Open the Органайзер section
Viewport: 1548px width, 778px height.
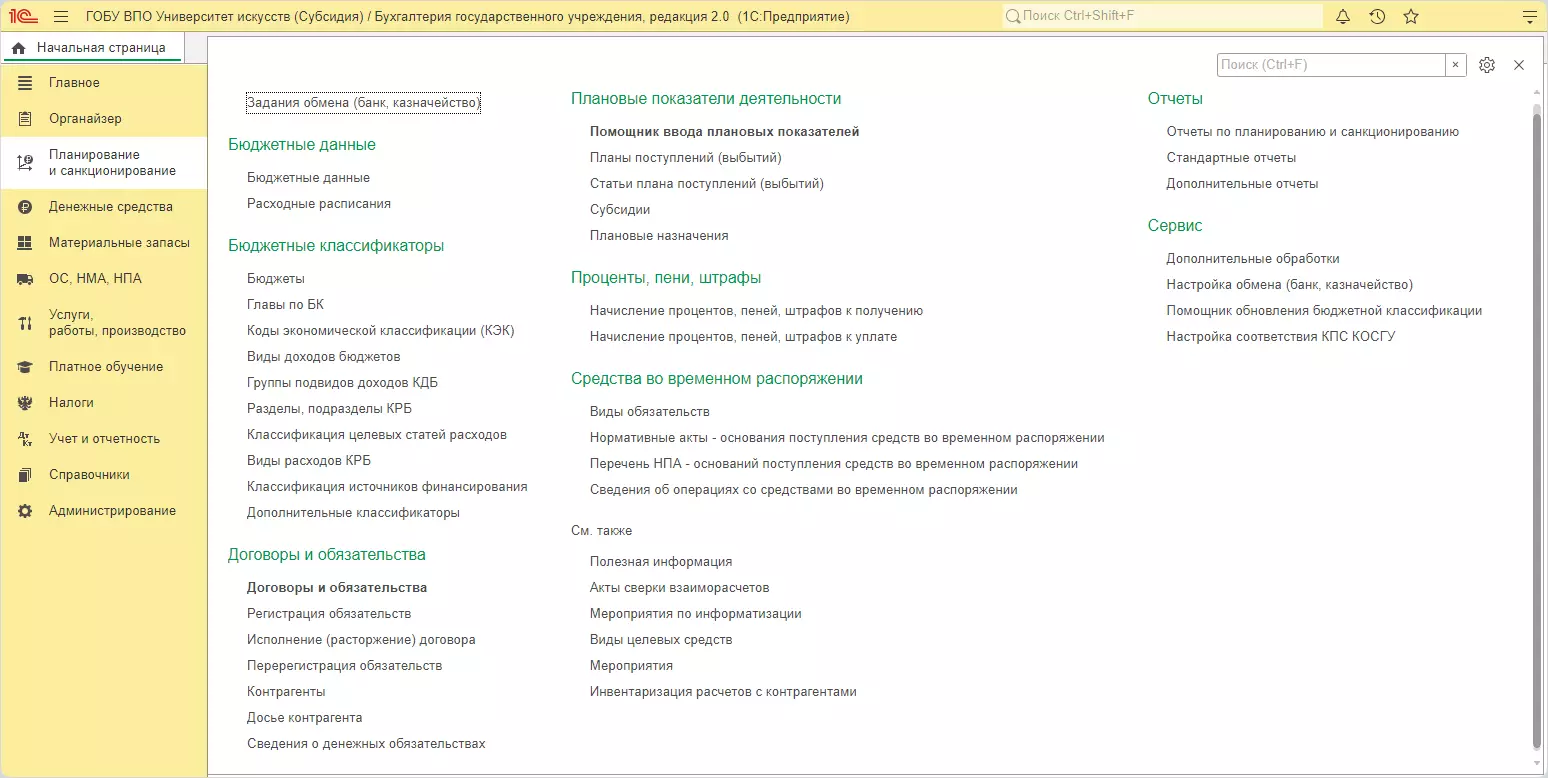(104, 119)
